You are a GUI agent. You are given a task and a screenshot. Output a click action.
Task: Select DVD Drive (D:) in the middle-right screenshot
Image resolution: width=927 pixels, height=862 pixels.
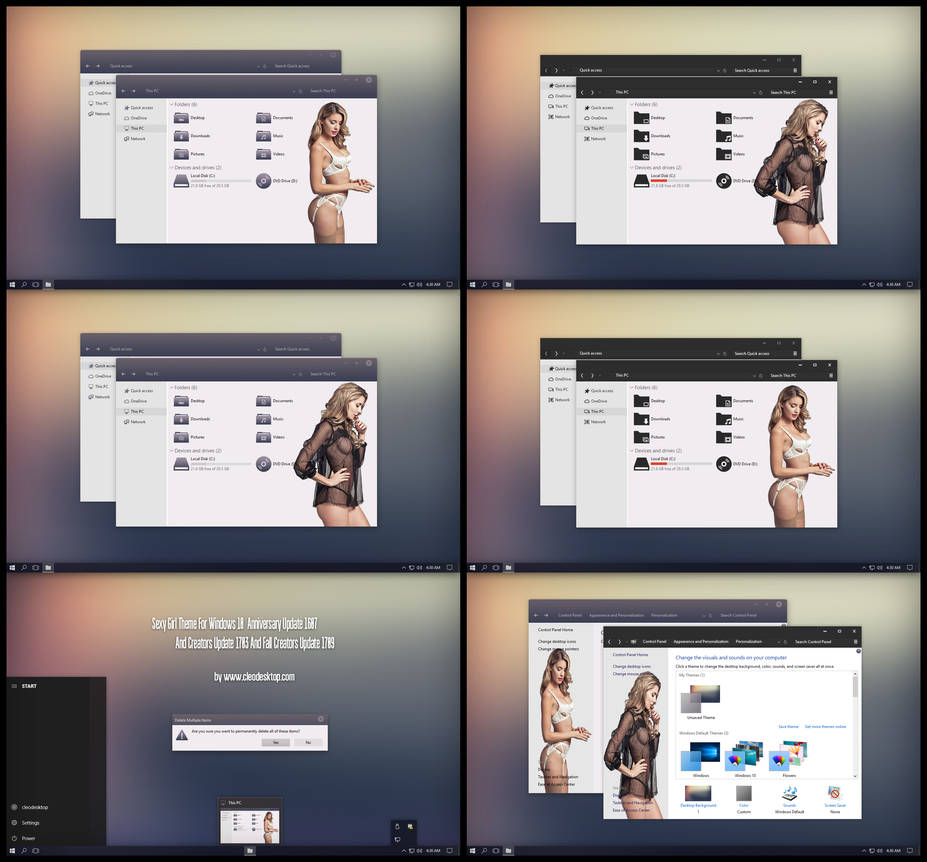pos(737,464)
